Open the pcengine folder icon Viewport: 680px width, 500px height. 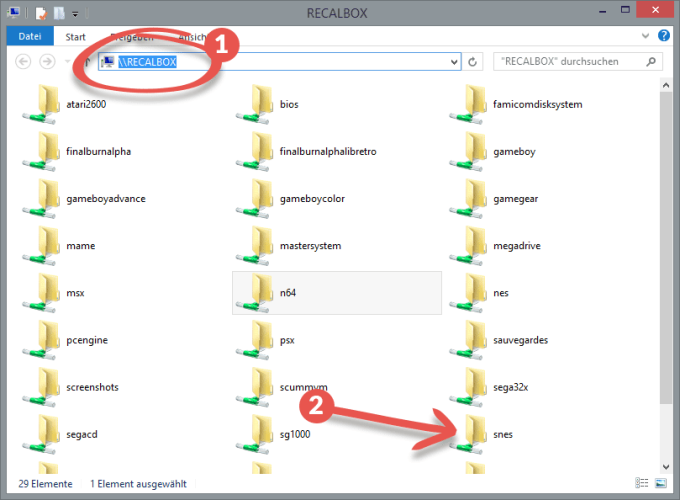[x=42, y=340]
